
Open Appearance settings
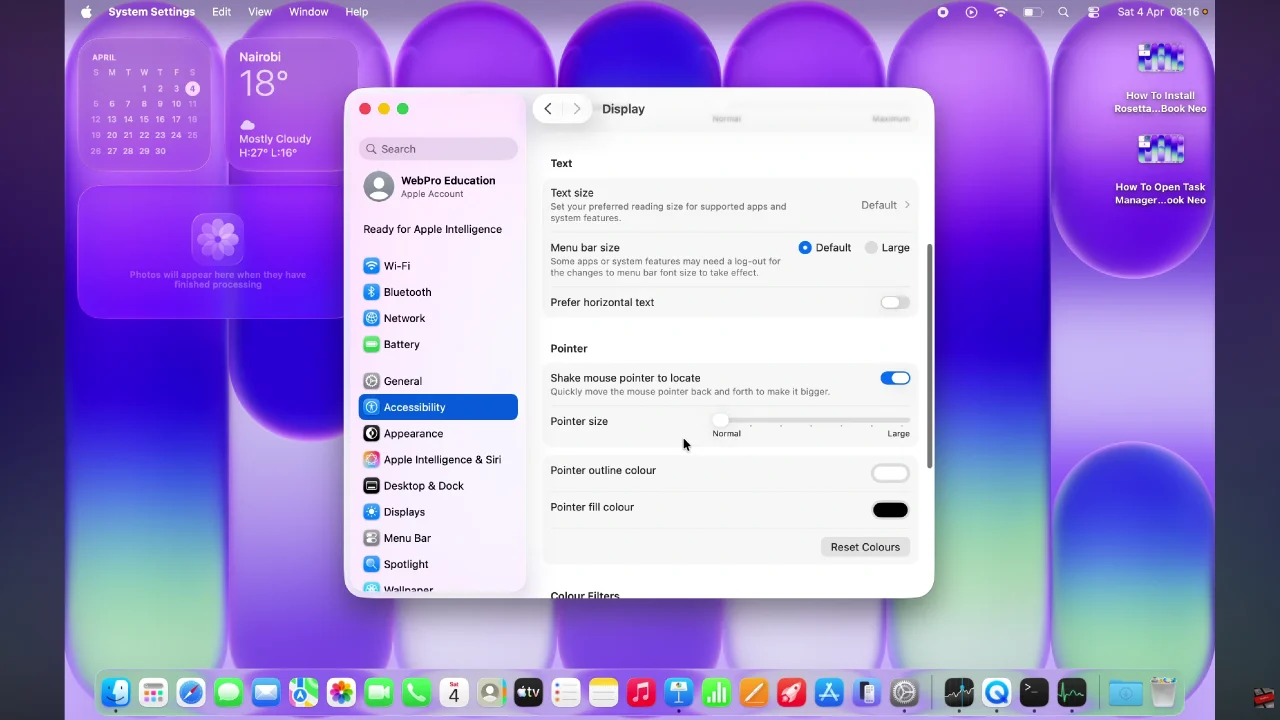point(413,433)
